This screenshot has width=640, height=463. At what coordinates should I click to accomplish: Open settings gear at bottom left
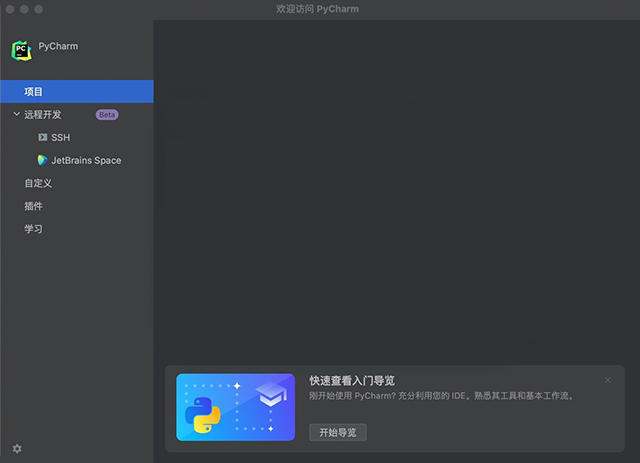tap(17, 449)
